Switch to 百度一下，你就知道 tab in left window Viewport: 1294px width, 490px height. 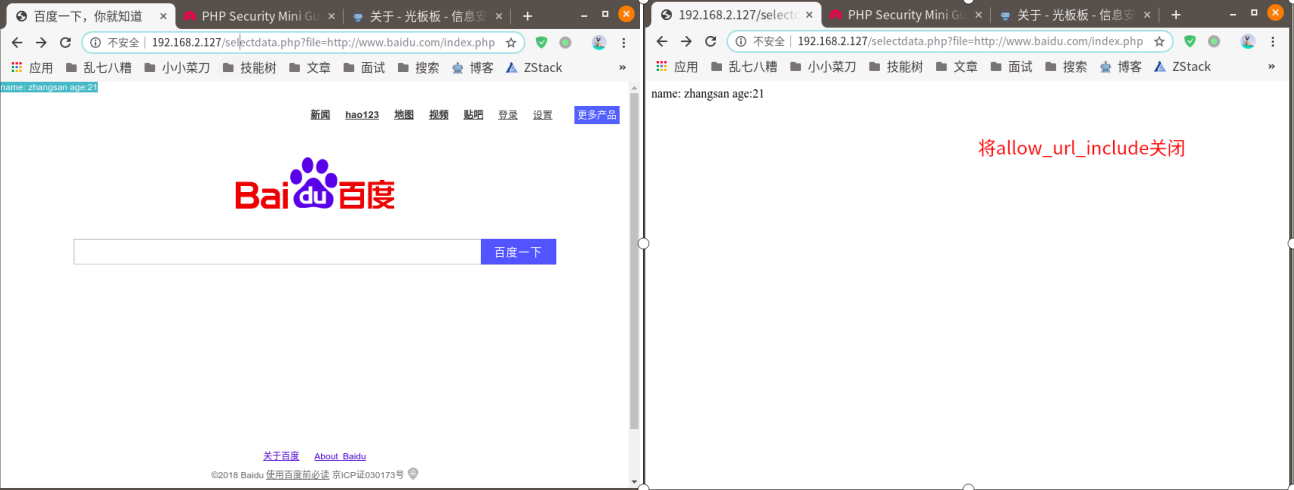click(88, 16)
